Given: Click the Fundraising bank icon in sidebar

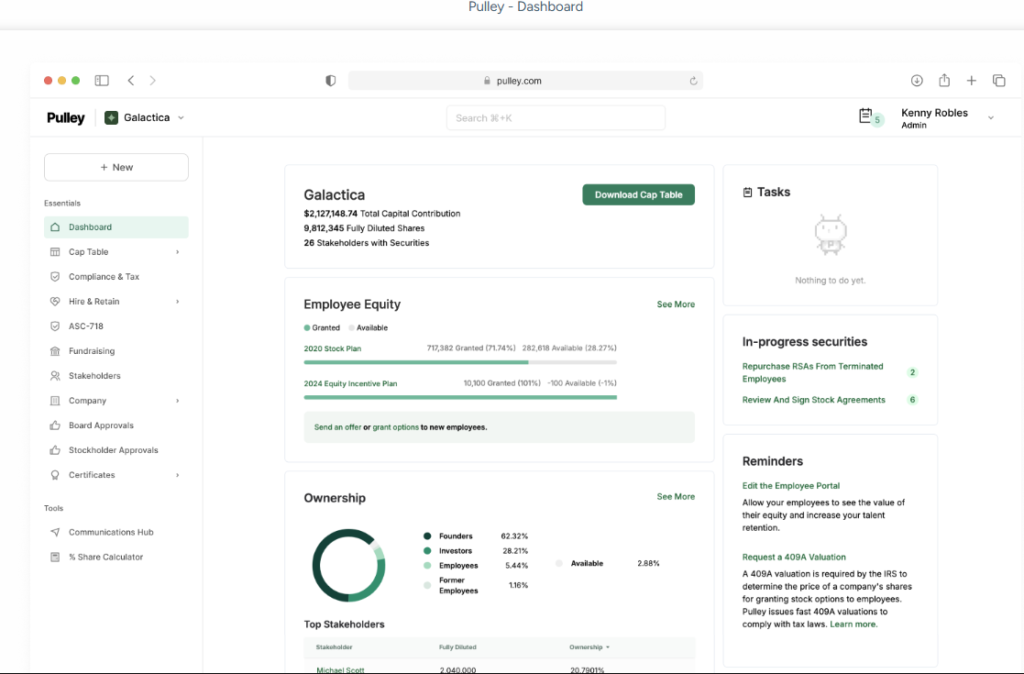Looking at the screenshot, I should click(55, 351).
